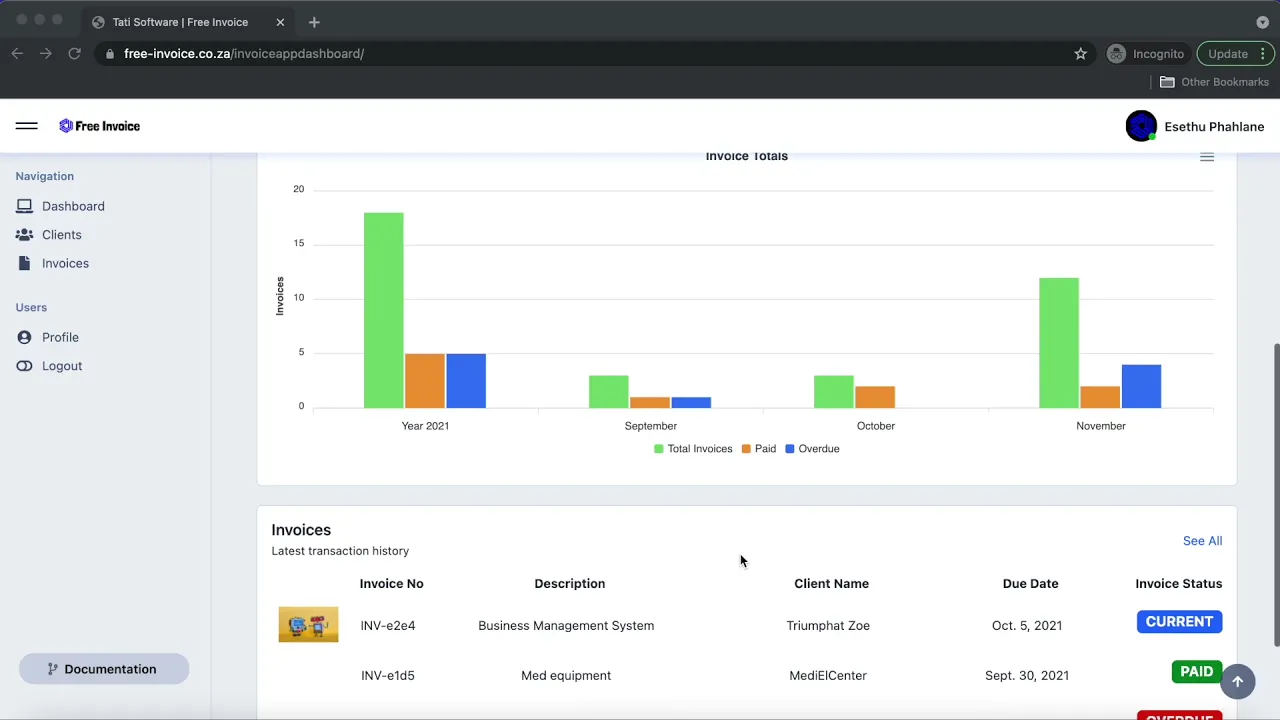Open a new browser tab with the plus icon

point(314,22)
